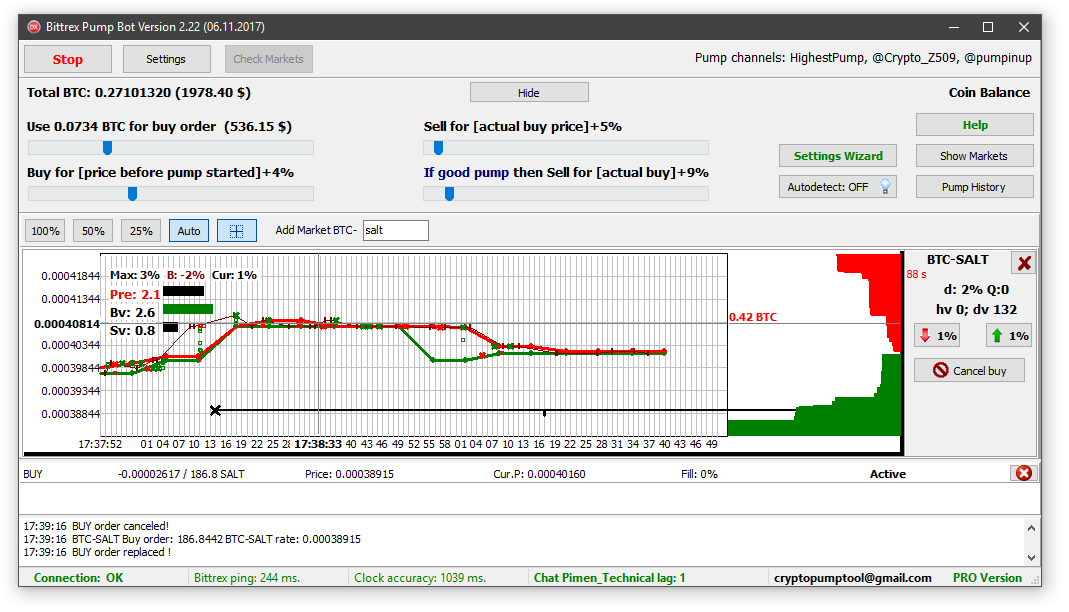1069x612 pixels.
Task: Focus the Add Market BTC- input field
Action: coord(395,230)
